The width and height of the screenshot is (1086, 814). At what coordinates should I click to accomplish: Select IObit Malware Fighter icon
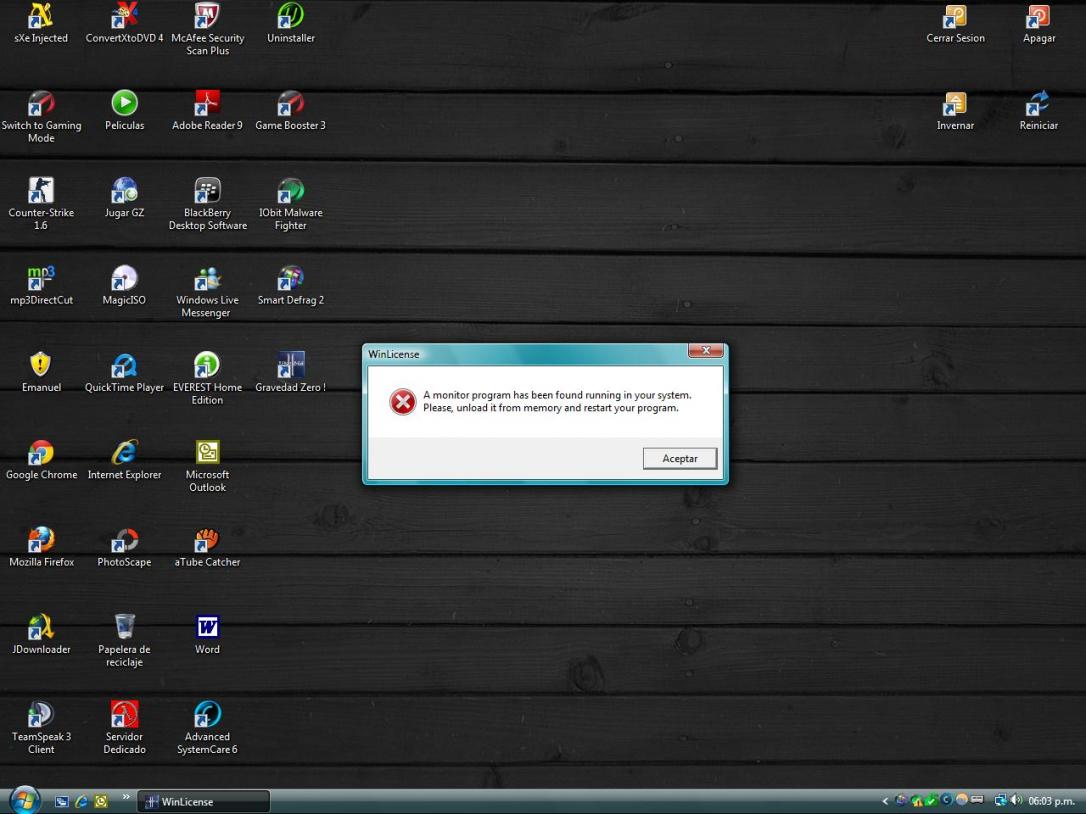pos(291,204)
